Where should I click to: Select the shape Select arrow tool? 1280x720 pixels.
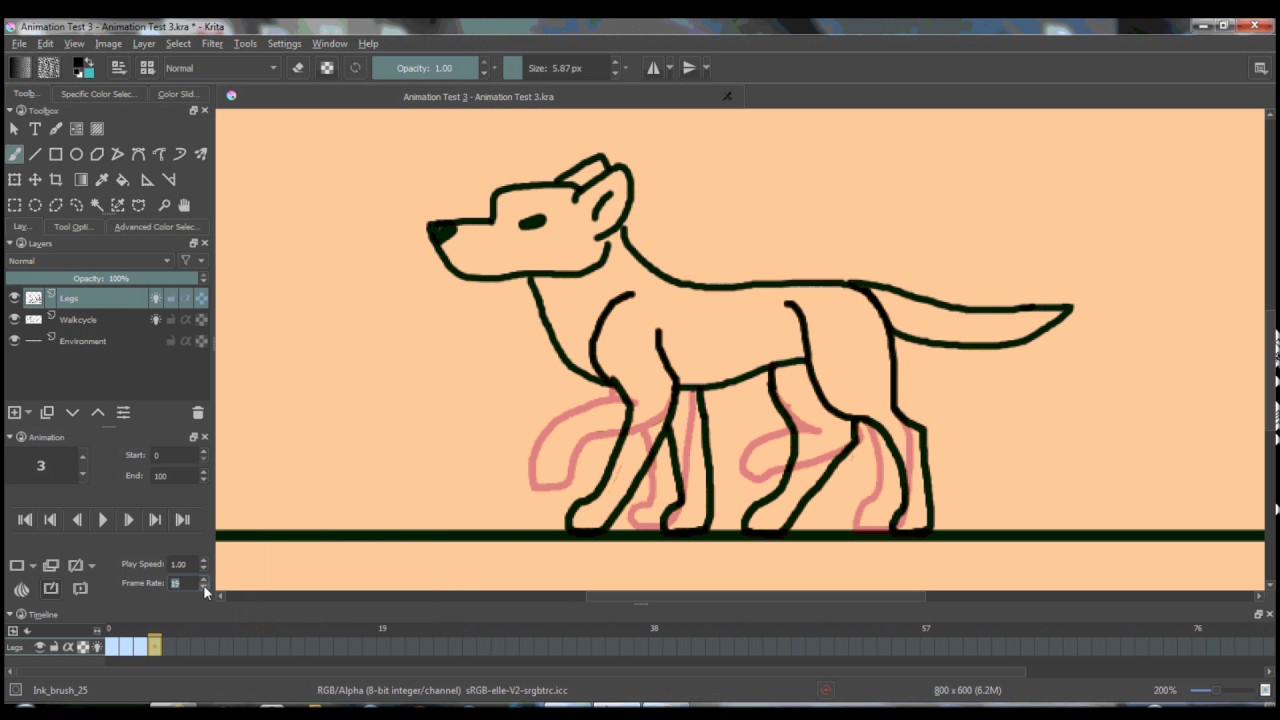pos(14,129)
